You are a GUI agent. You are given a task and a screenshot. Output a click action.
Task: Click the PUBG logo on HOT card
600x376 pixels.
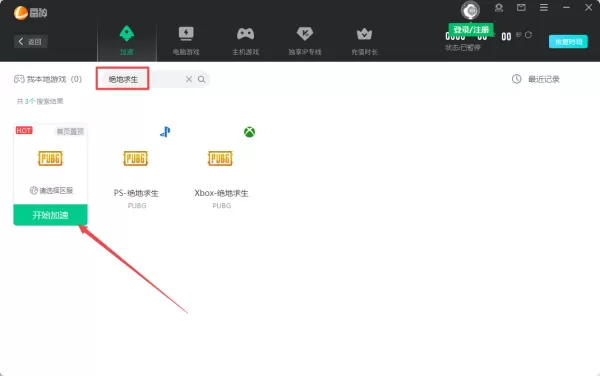(50, 158)
